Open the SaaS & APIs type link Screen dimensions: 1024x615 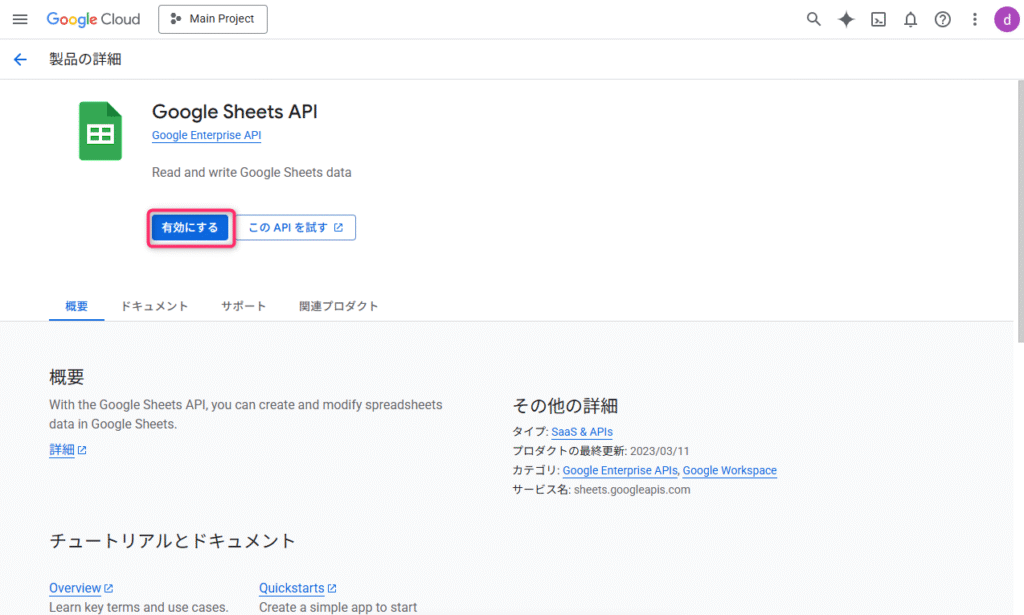[x=582, y=432]
